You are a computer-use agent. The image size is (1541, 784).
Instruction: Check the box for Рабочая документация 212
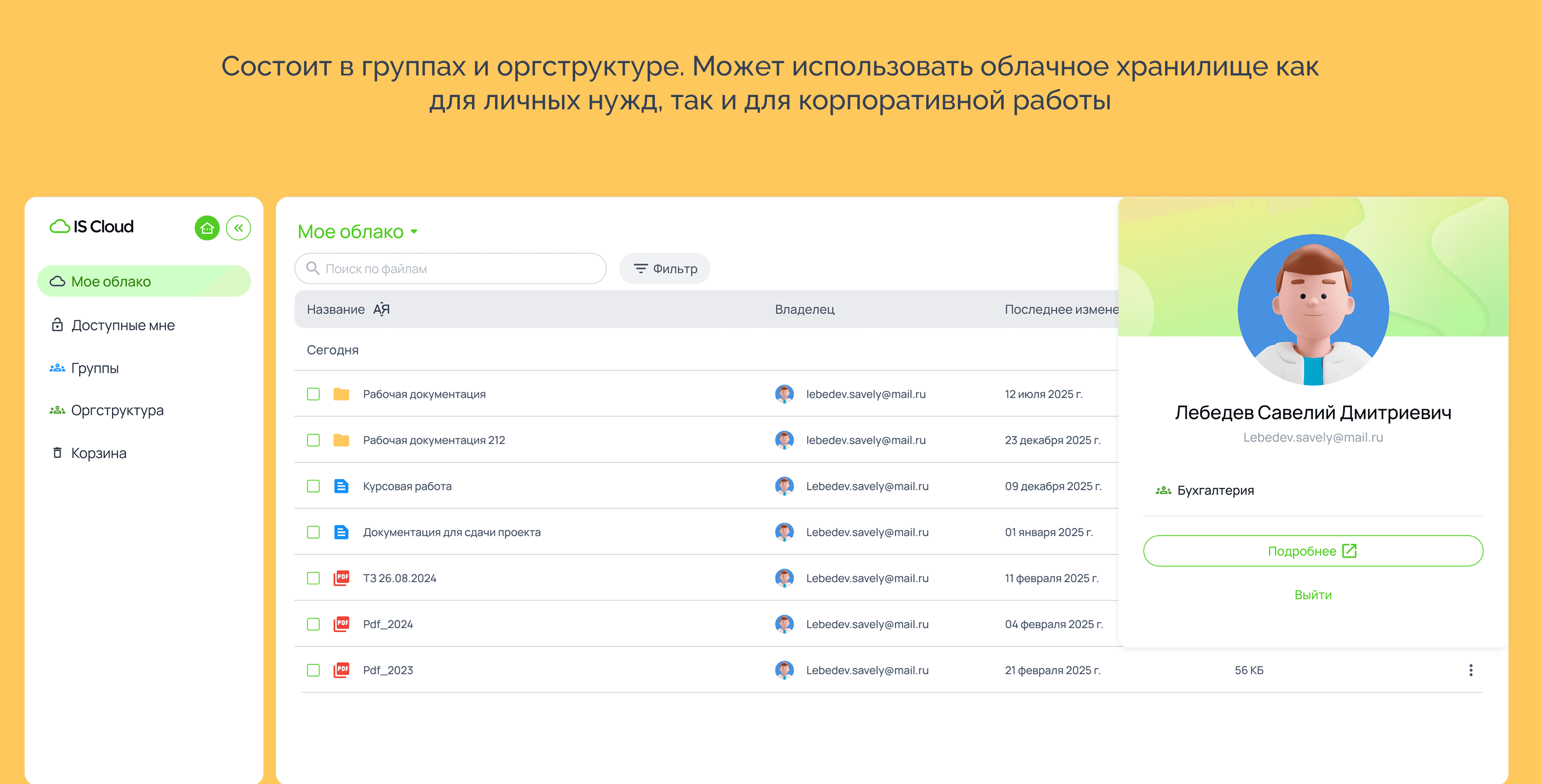[313, 440]
